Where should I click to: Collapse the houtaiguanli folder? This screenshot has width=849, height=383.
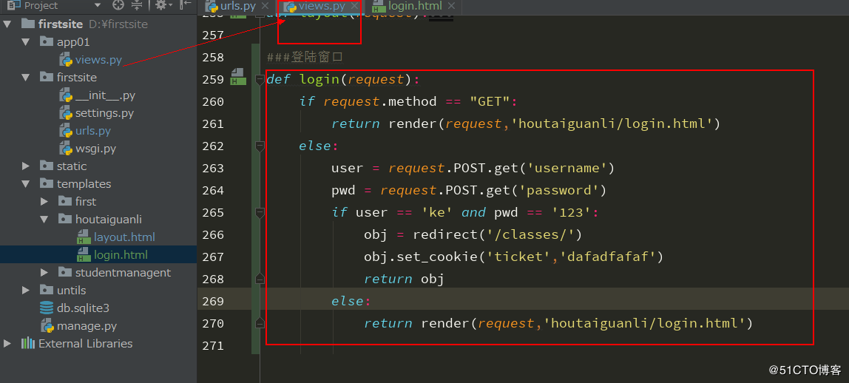pos(44,219)
